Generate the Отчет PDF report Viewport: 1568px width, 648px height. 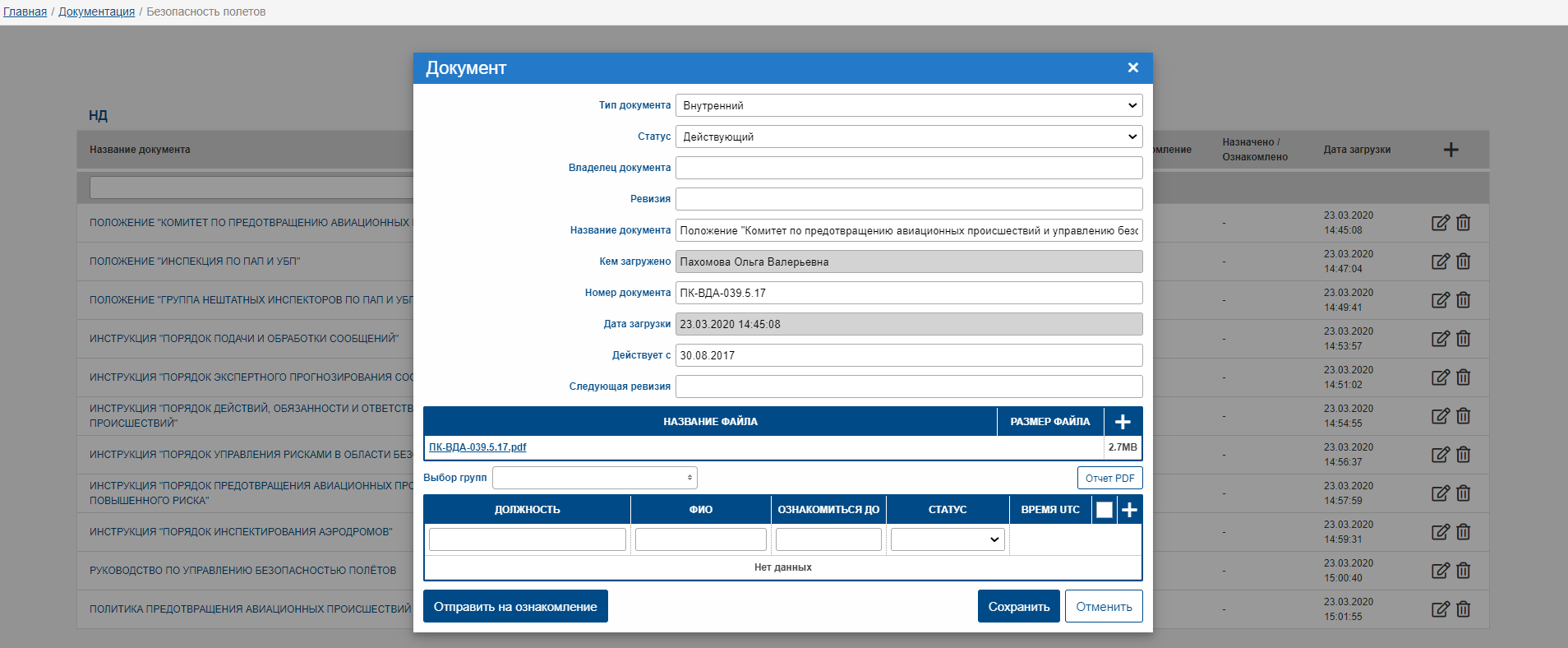(1109, 478)
